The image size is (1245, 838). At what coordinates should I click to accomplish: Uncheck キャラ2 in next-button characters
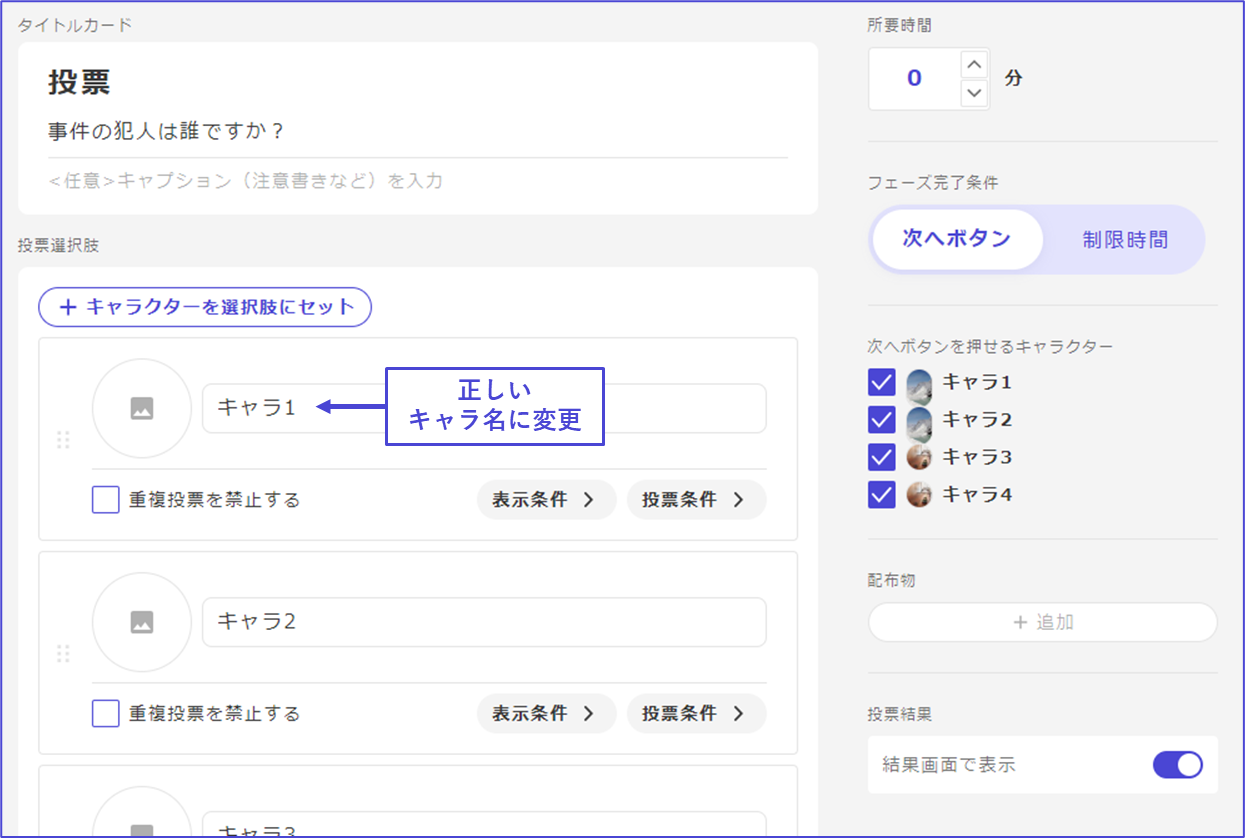click(881, 420)
